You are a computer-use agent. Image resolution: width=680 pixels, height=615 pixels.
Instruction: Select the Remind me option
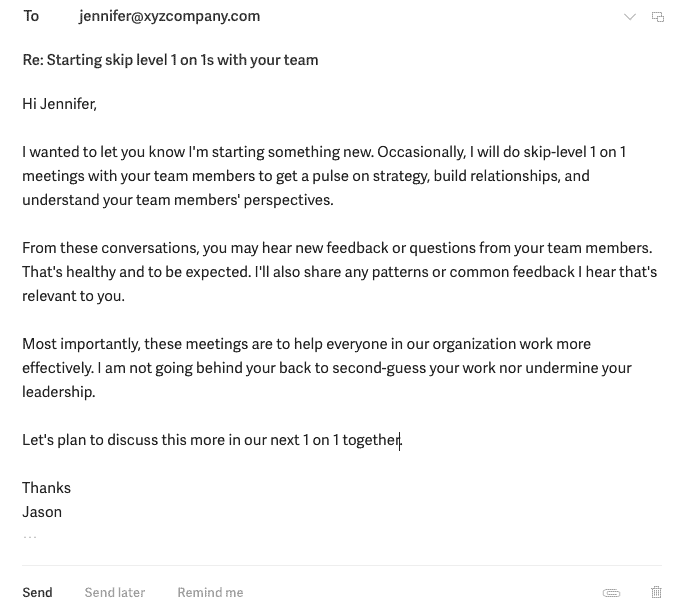tap(210, 592)
